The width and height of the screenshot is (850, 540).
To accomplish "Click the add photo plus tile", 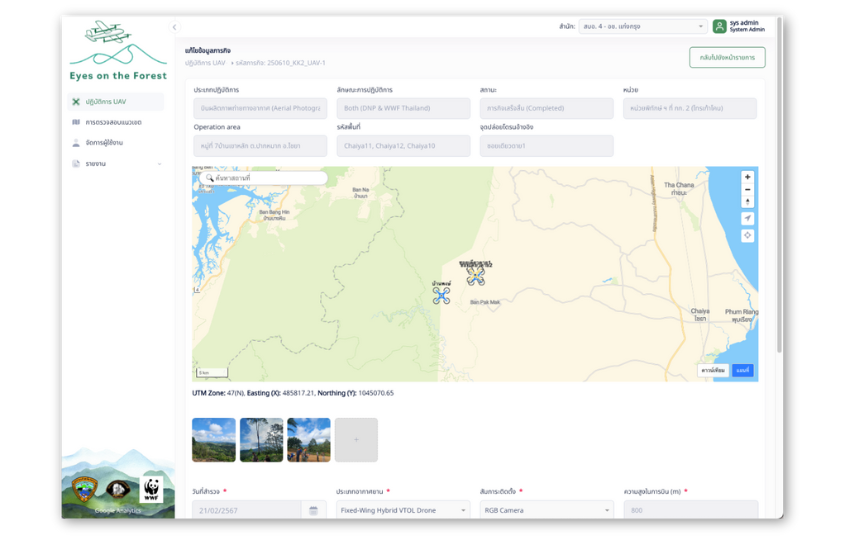I will (x=356, y=440).
